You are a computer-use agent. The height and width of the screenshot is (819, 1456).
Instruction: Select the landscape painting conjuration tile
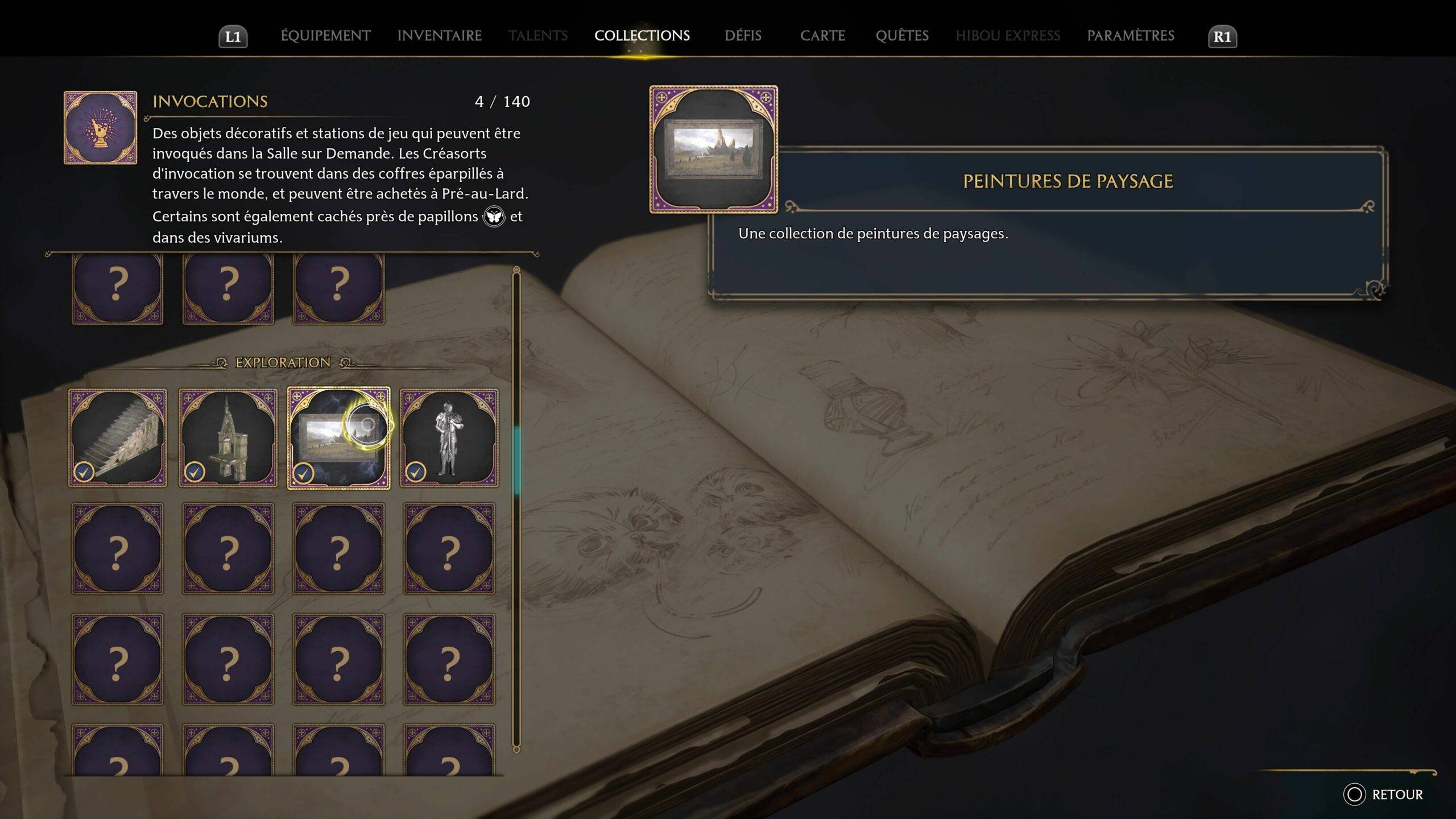click(338, 437)
